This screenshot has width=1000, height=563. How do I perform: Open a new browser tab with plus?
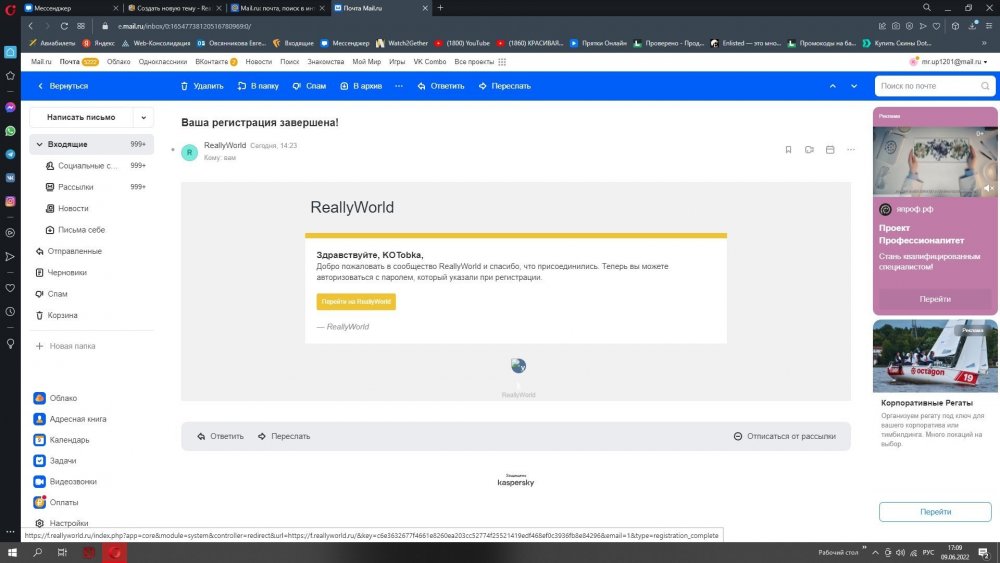pos(440,8)
